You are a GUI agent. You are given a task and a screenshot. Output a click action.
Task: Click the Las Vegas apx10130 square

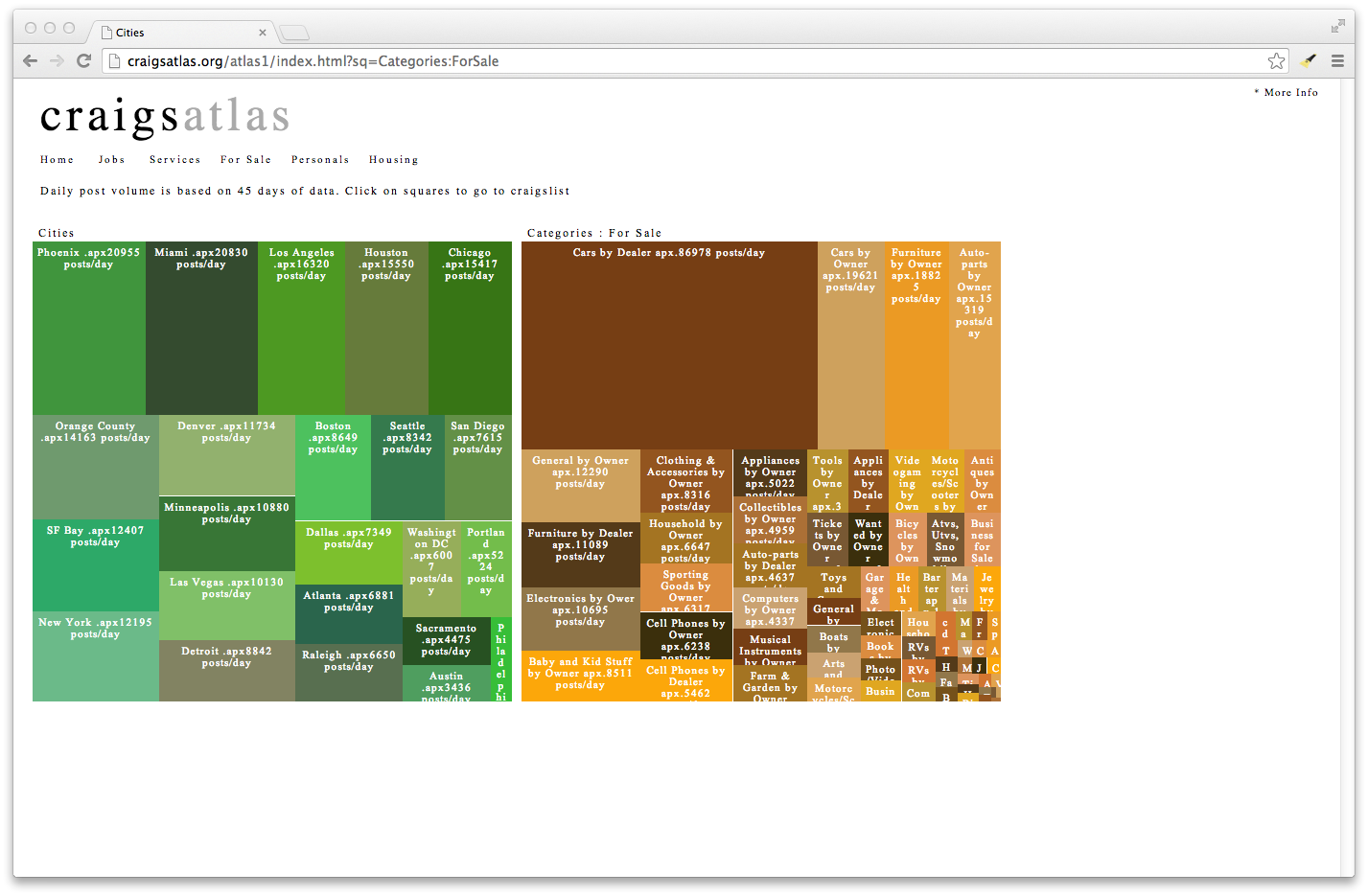226,606
